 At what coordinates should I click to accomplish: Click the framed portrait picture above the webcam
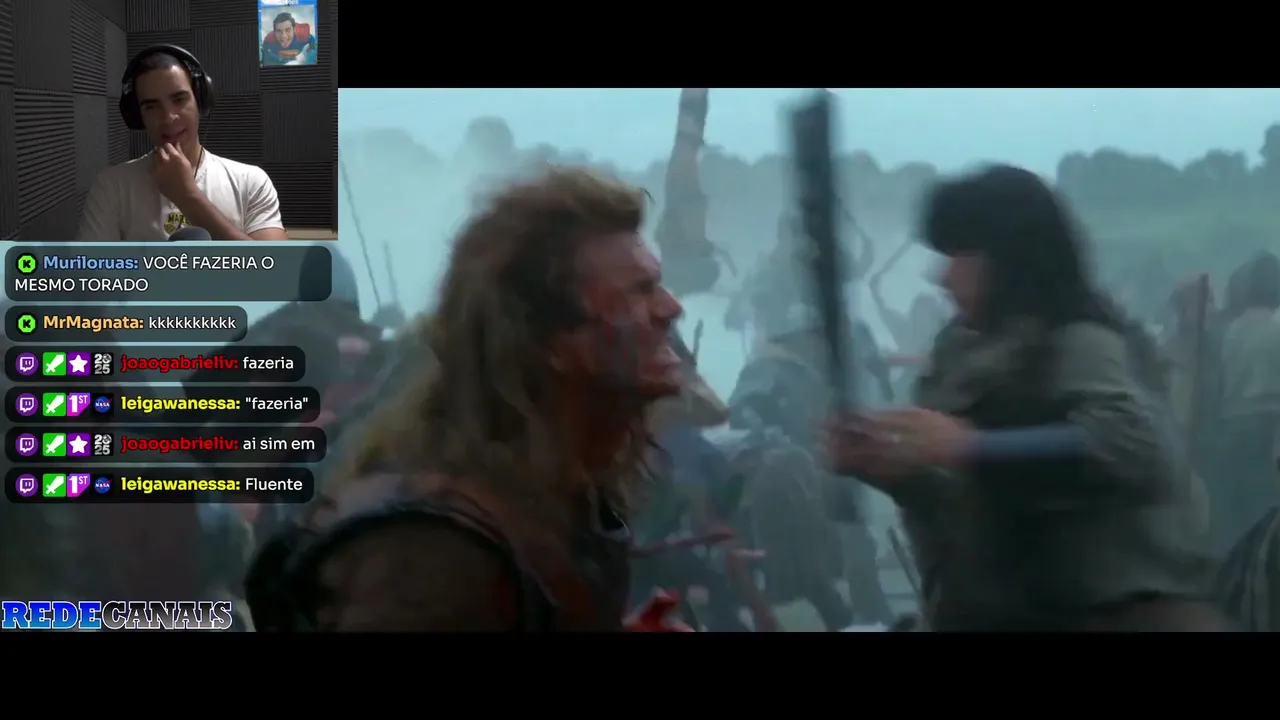pyautogui.click(x=288, y=33)
